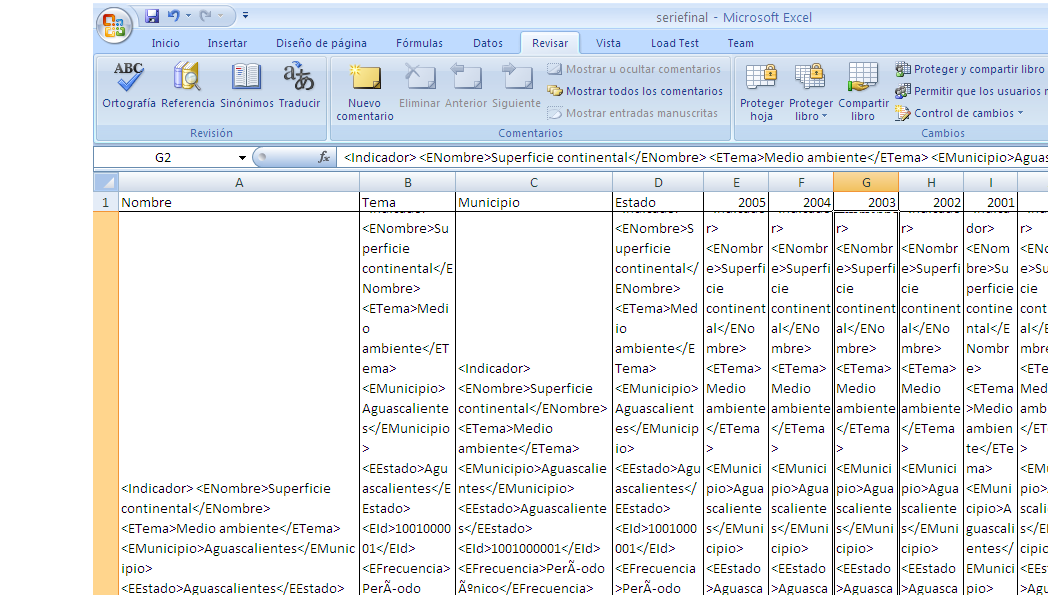Click the fx insert function button
Viewport: 1048px width, 595px height.
coord(324,158)
